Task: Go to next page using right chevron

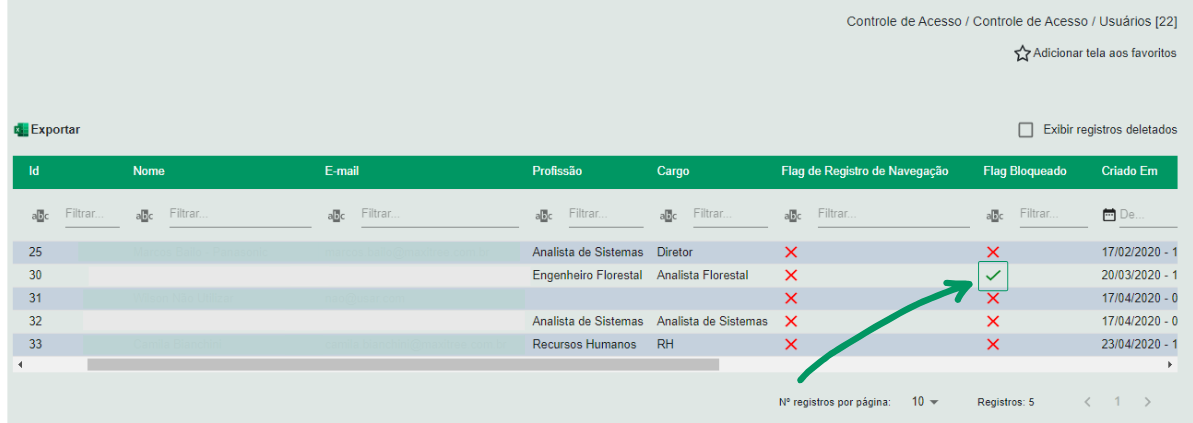Action: tap(1147, 402)
